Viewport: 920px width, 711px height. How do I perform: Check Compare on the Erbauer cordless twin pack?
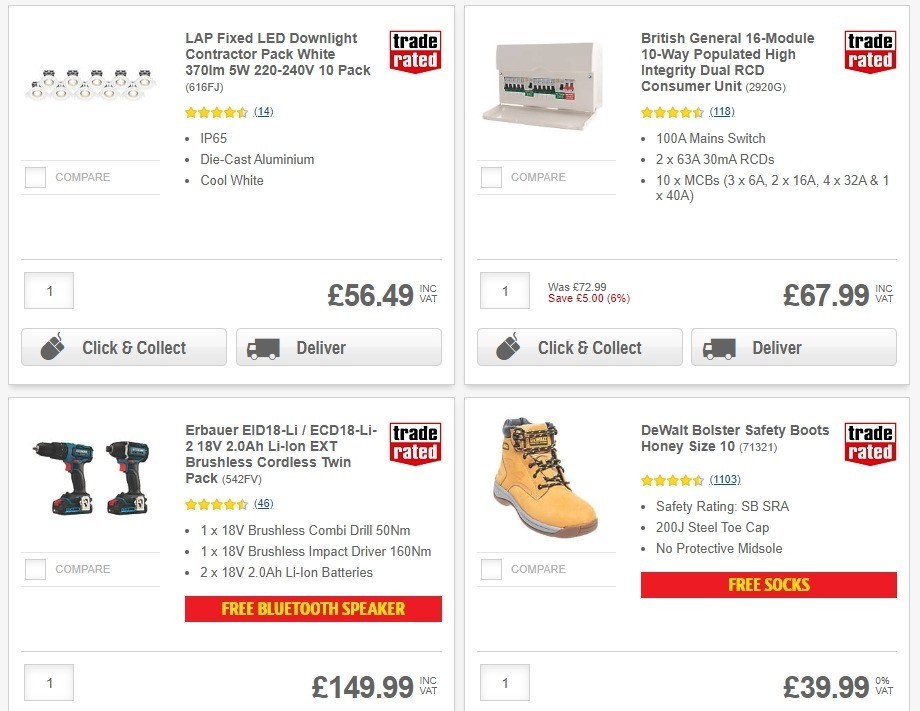(35, 569)
